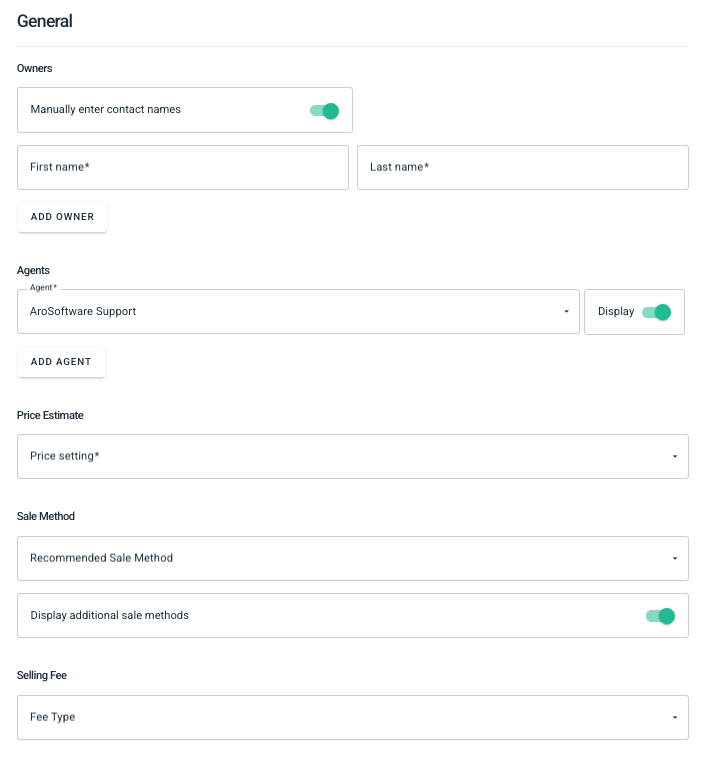Image resolution: width=707 pixels, height=758 pixels.
Task: Click Display additional sale methods text
Action: pyautogui.click(x=109, y=615)
